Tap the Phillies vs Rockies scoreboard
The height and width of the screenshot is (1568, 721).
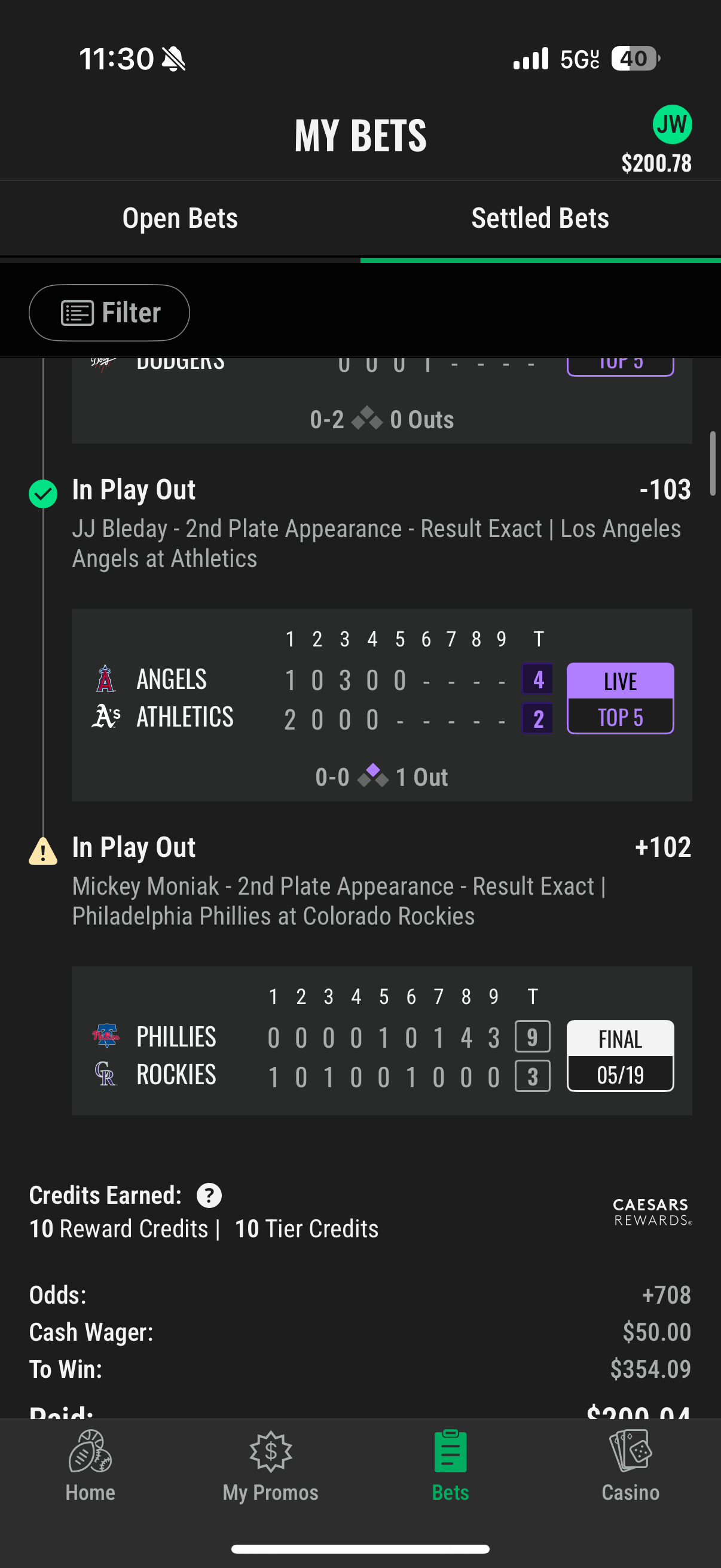[381, 1041]
